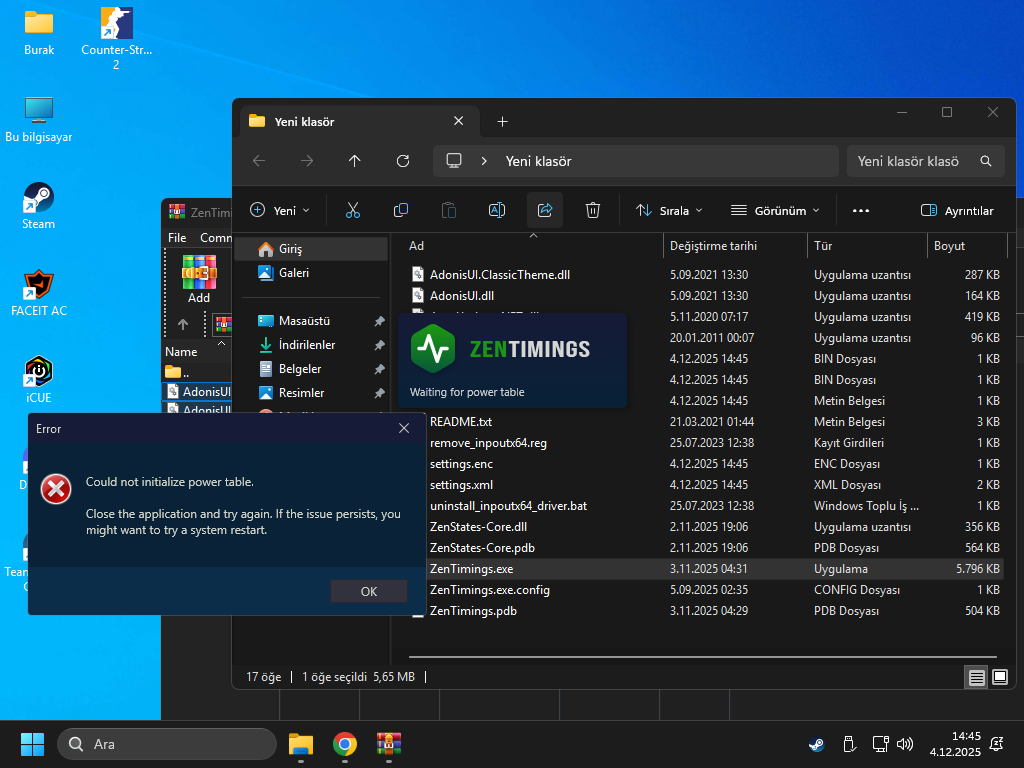Click the Copy icon in Explorer toolbar
Image resolution: width=1024 pixels, height=768 pixels.
click(401, 210)
